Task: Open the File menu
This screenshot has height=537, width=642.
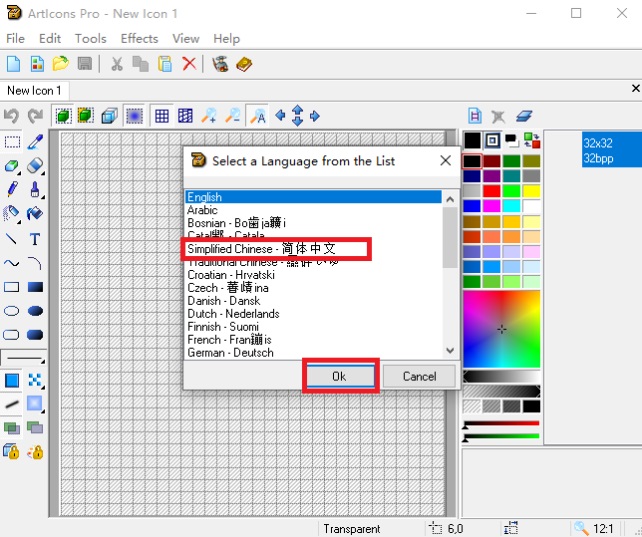Action: point(16,39)
